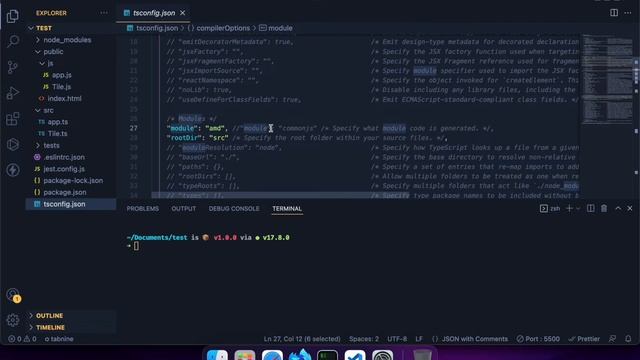This screenshot has width=640, height=360.
Task: Click the editor minimap overview
Action: tap(607, 80)
